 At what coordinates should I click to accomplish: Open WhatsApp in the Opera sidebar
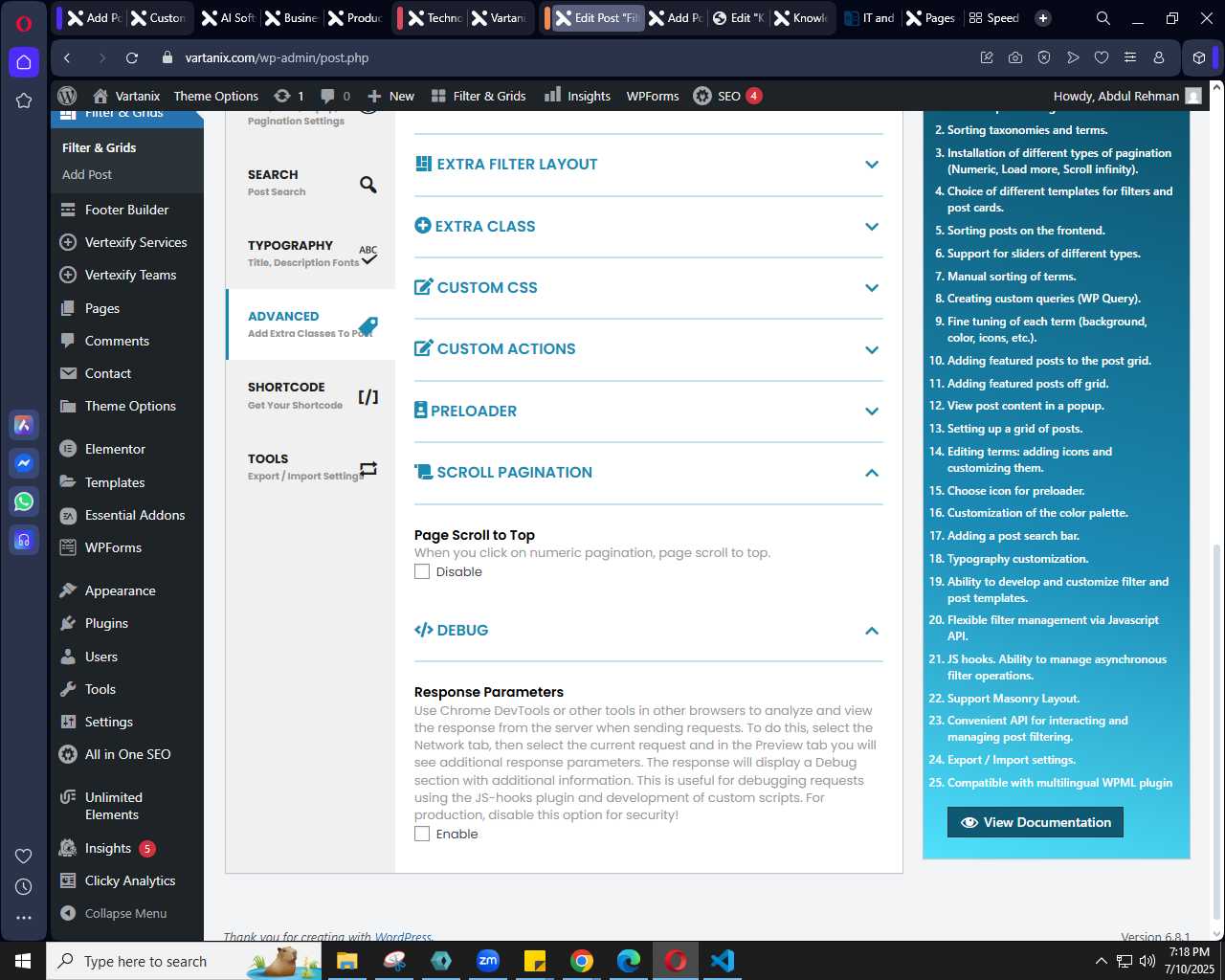tap(24, 501)
